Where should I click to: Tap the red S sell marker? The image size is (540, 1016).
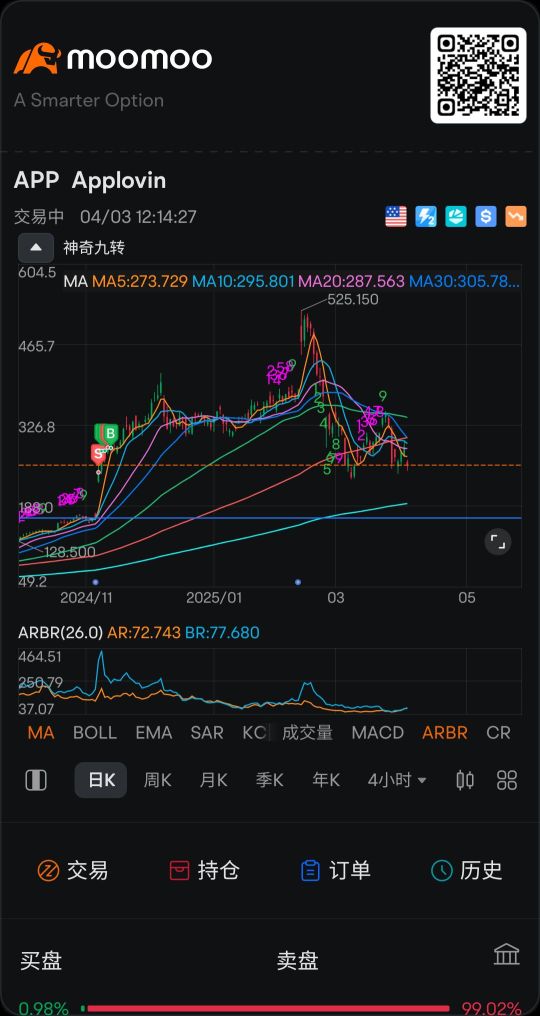click(98, 454)
